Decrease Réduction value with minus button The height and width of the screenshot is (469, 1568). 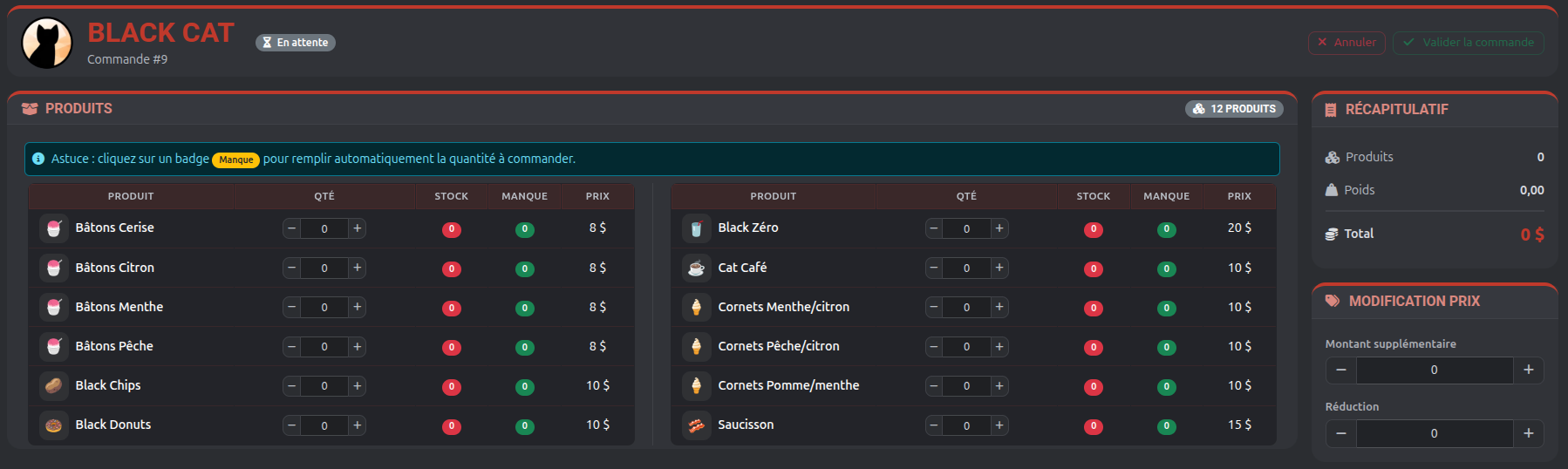click(1341, 433)
